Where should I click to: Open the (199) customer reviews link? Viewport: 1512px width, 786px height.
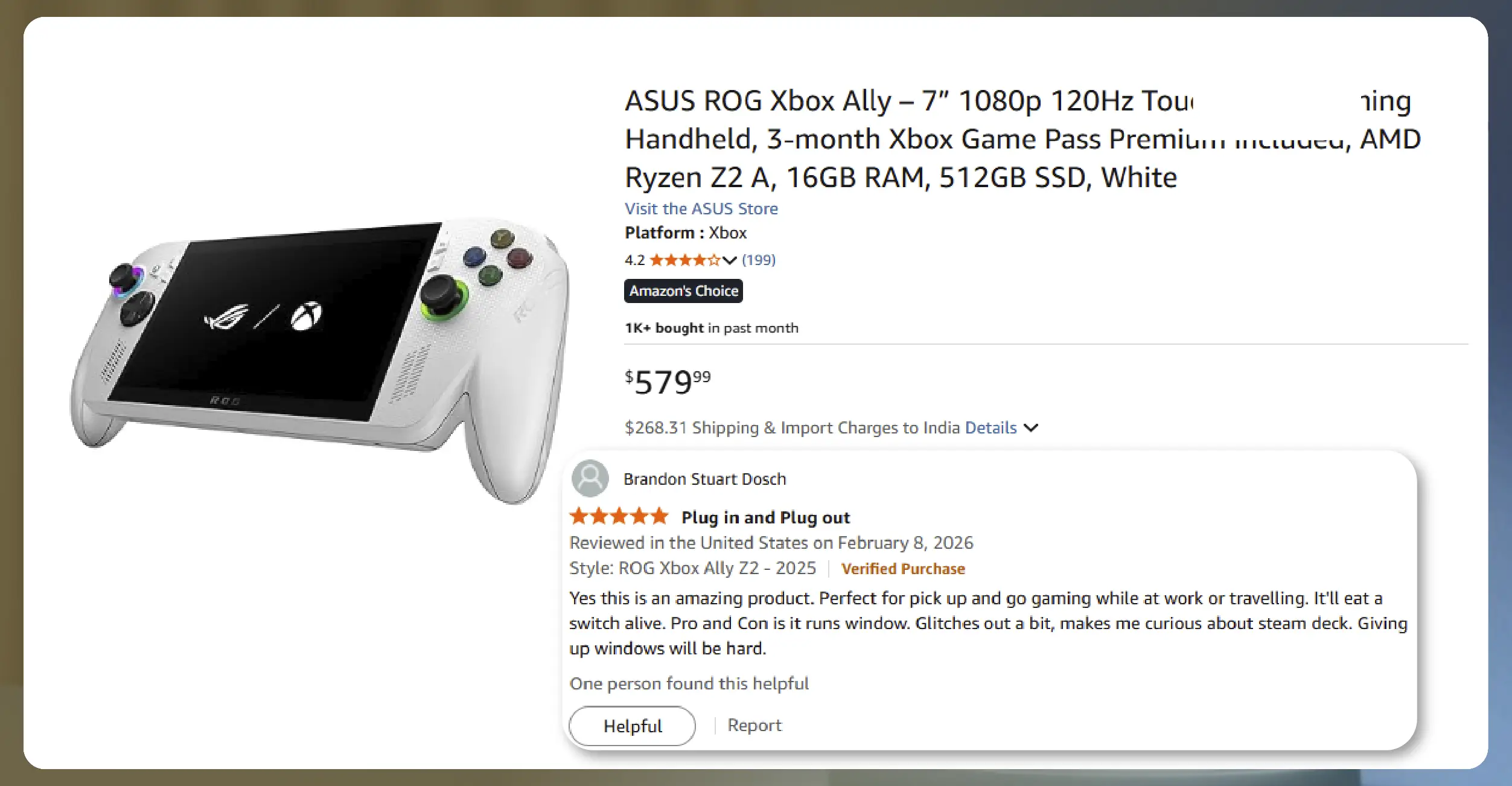(759, 260)
